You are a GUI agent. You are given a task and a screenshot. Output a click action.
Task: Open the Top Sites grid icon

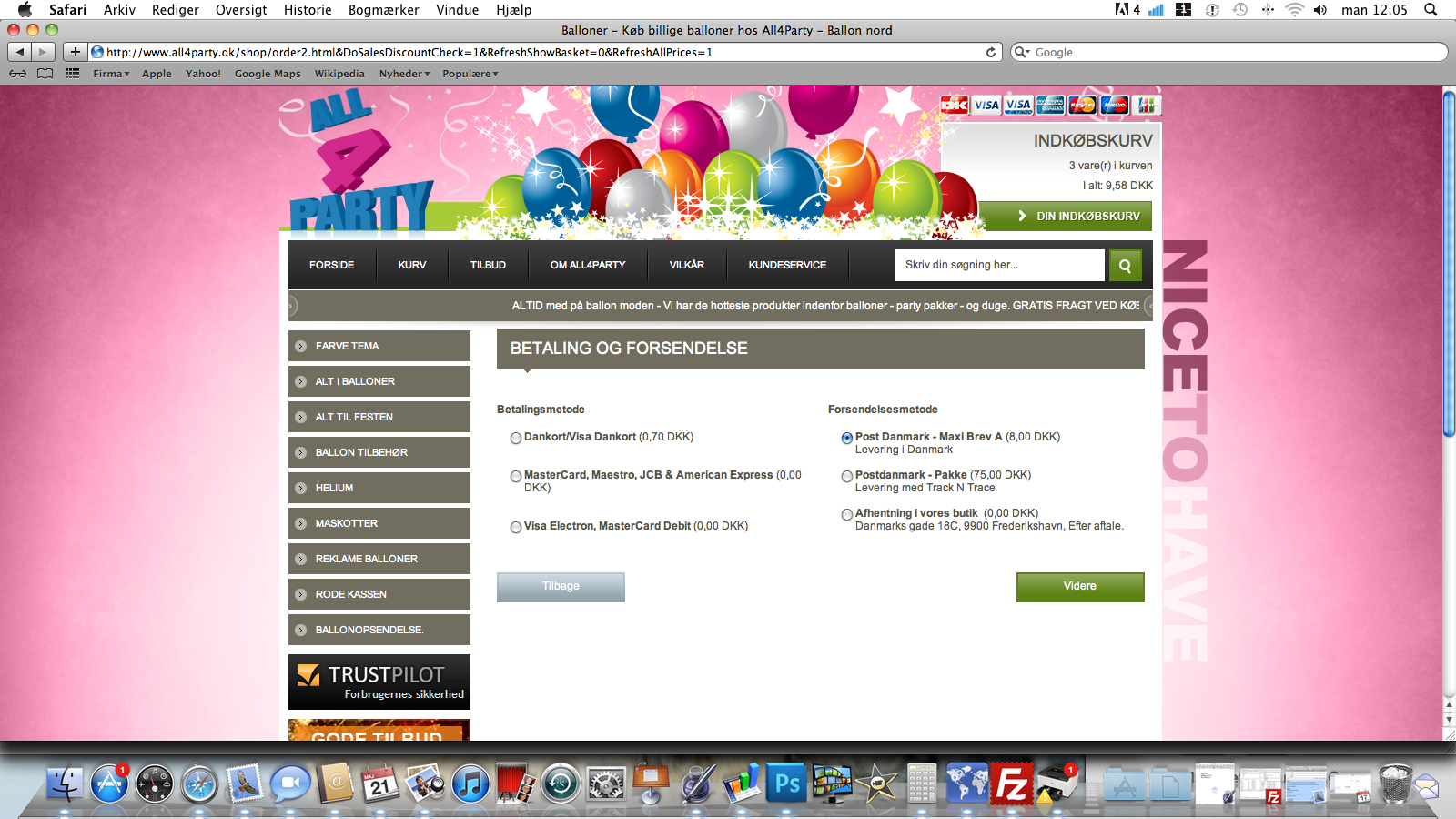click(x=73, y=74)
